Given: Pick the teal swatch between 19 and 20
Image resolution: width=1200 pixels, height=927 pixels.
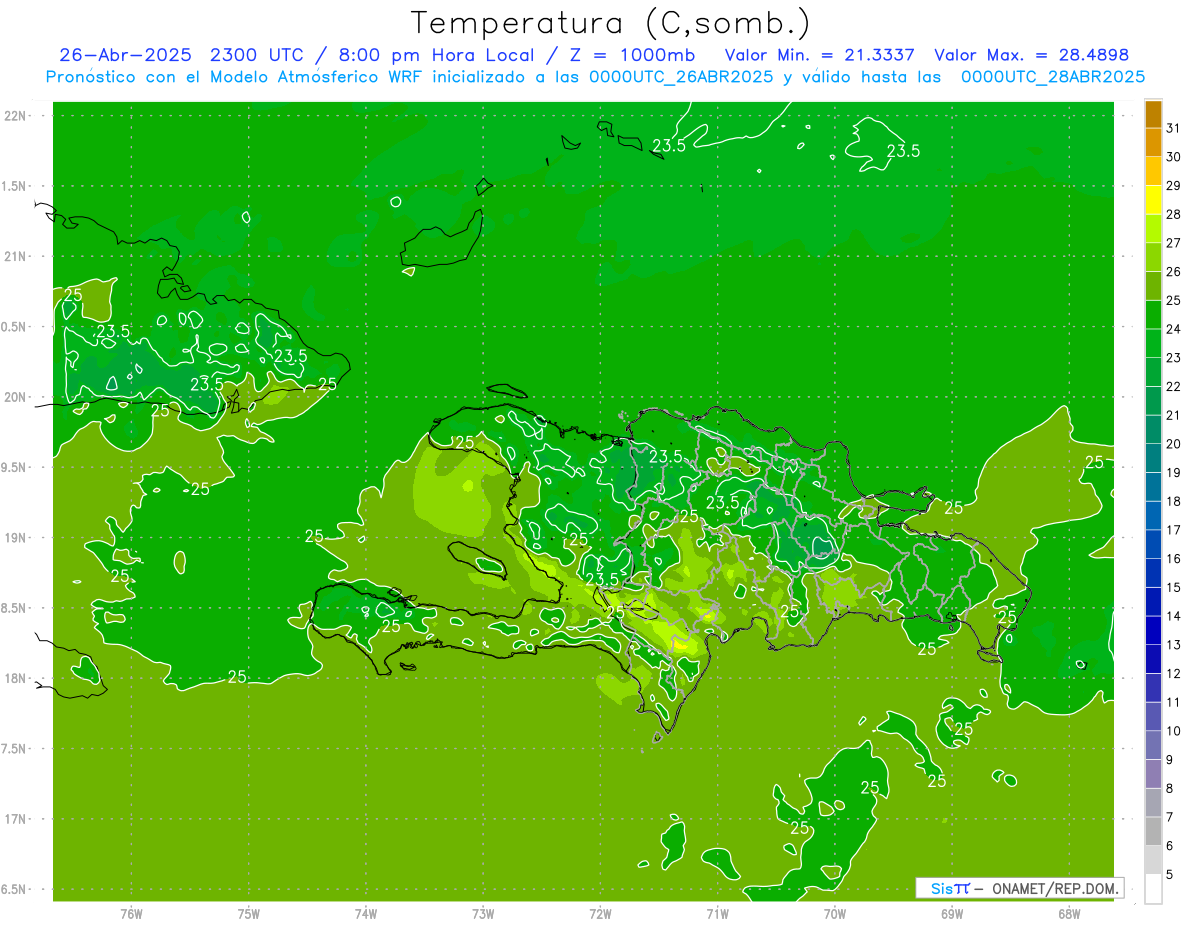Looking at the screenshot, I should coord(1154,458).
